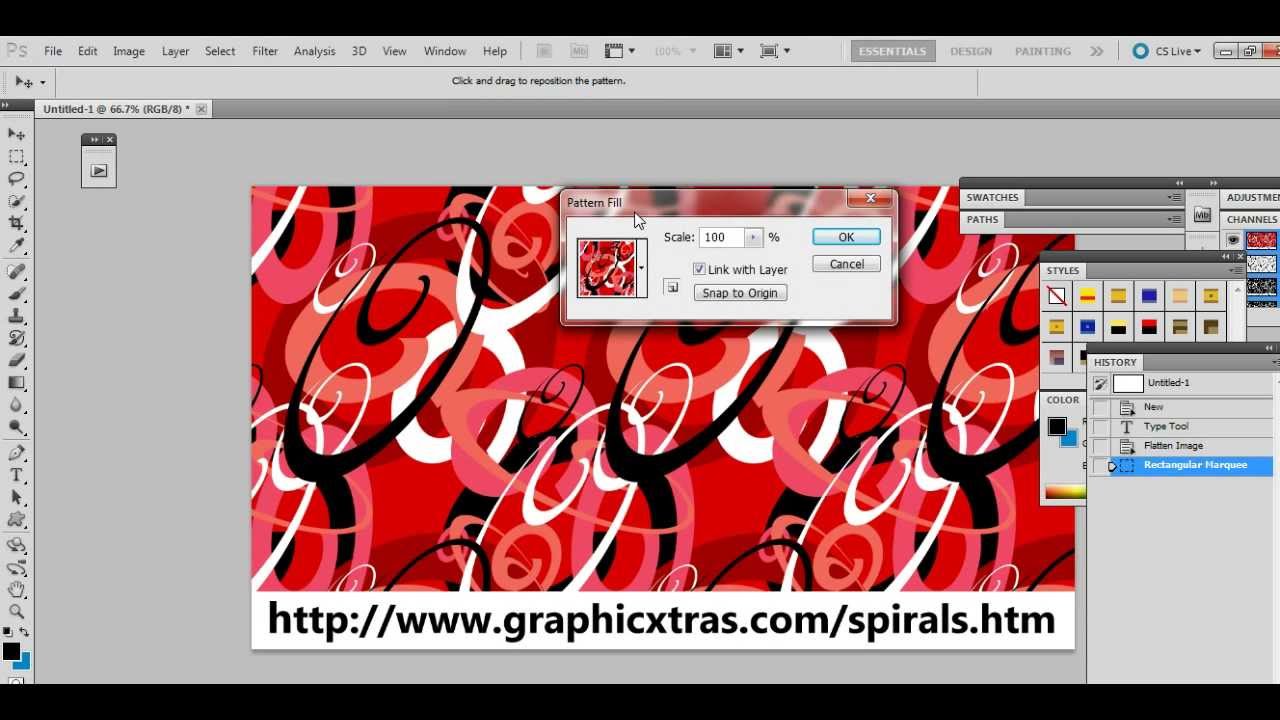
Task: Select the 3D Rotate tool
Action: tap(16, 545)
